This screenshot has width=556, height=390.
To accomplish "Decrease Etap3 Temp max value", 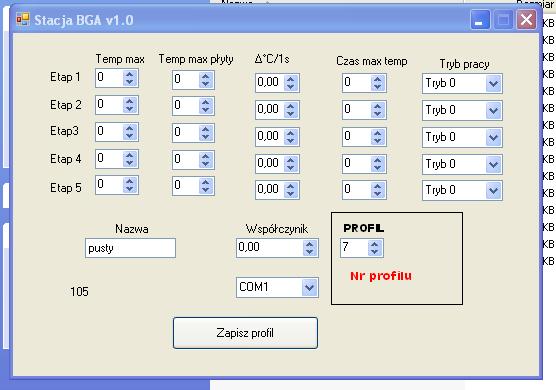I will 130,136.
